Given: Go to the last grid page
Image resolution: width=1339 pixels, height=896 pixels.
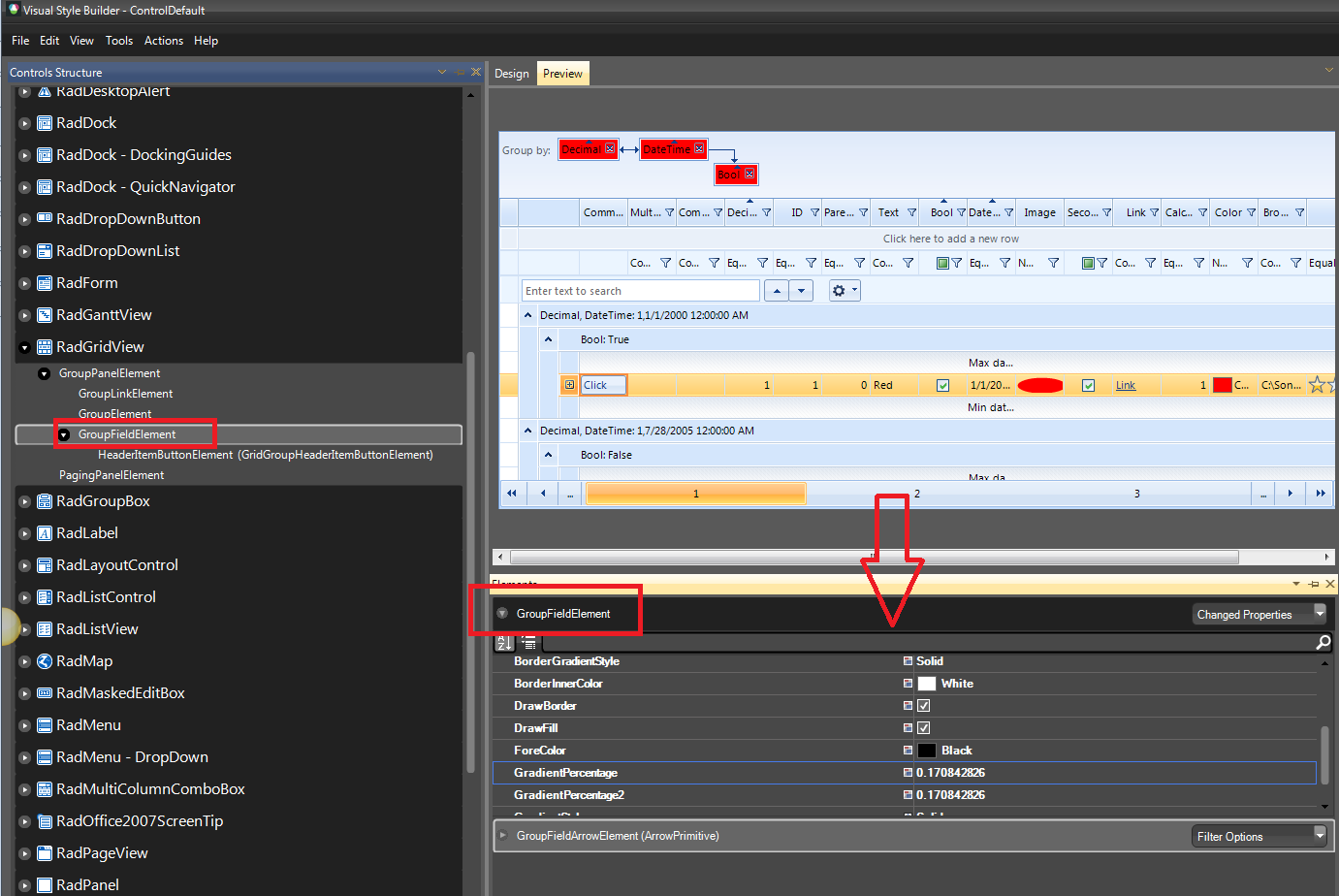Looking at the screenshot, I should pyautogui.click(x=1321, y=494).
